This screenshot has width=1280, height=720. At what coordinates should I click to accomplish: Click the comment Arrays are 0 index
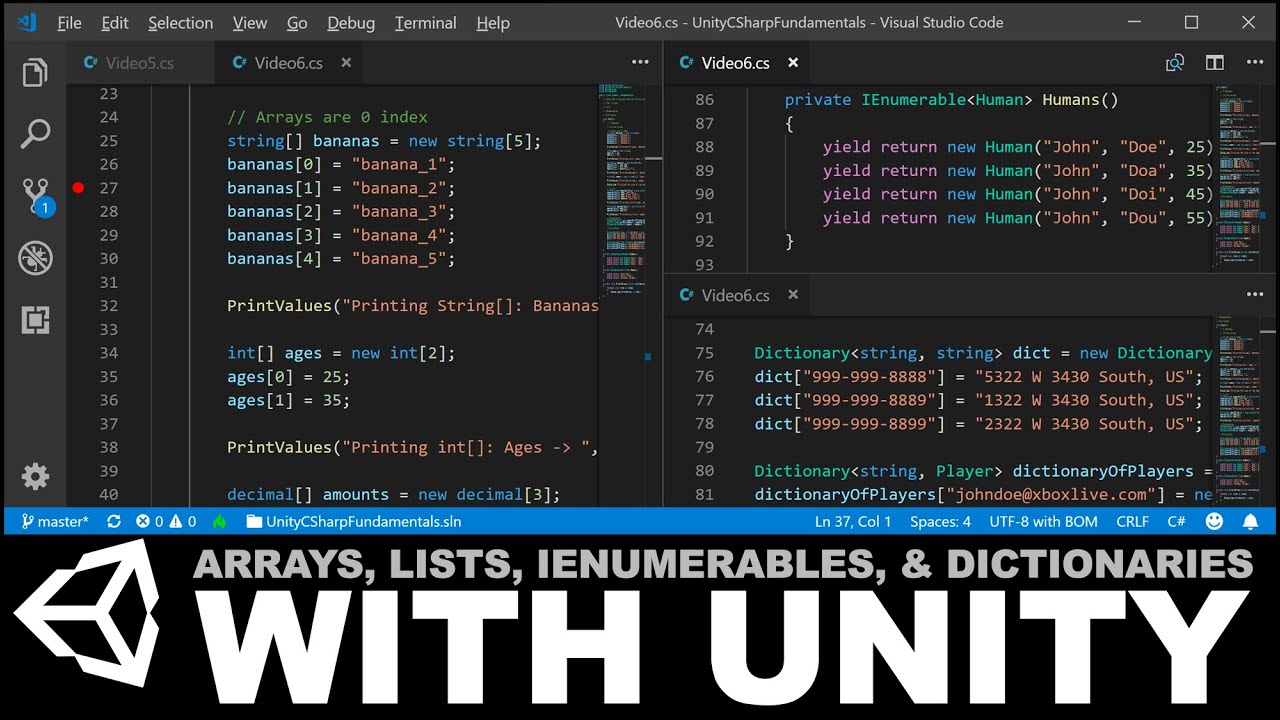[x=327, y=117]
